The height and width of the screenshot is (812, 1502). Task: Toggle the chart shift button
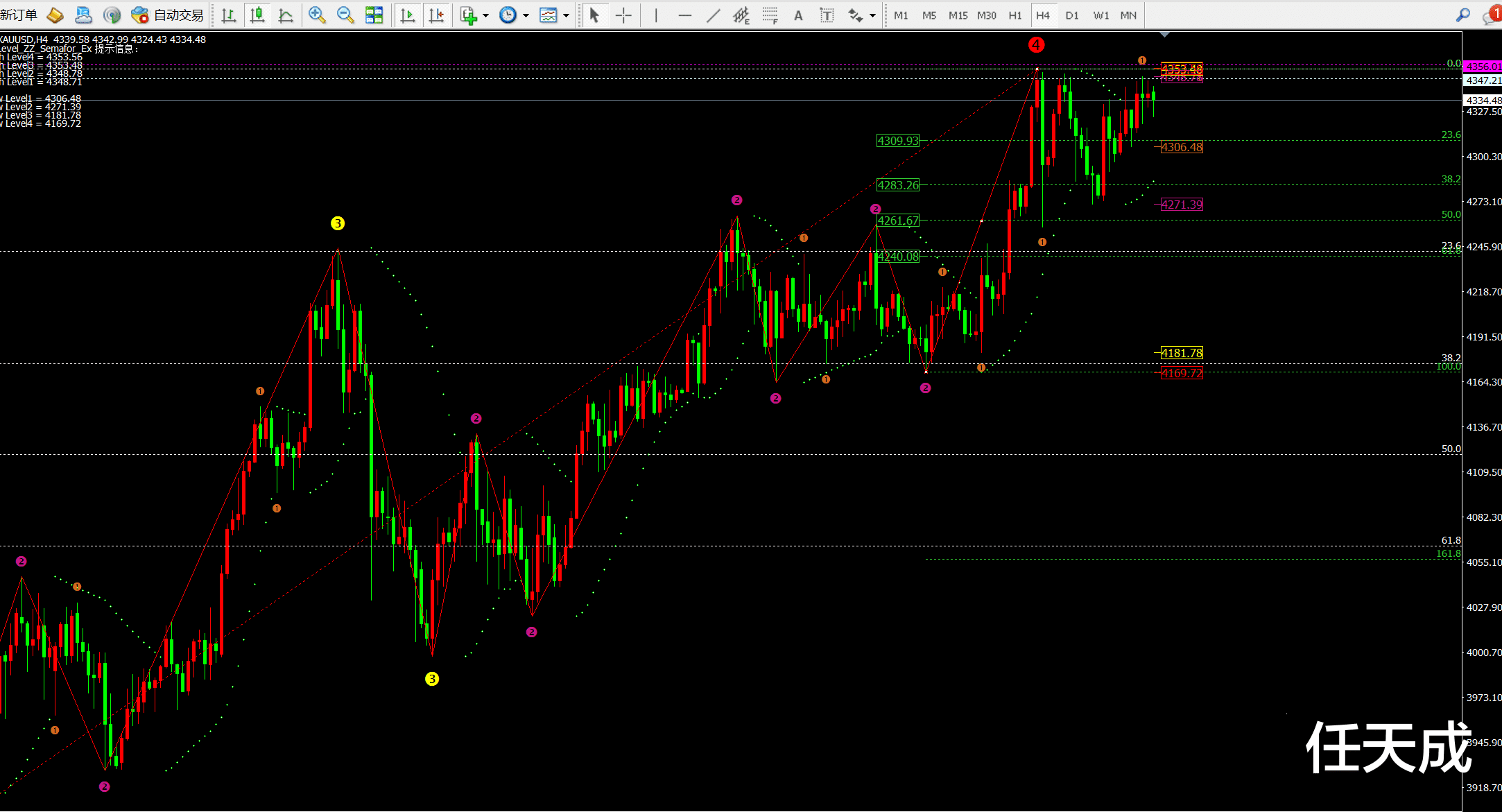(436, 15)
